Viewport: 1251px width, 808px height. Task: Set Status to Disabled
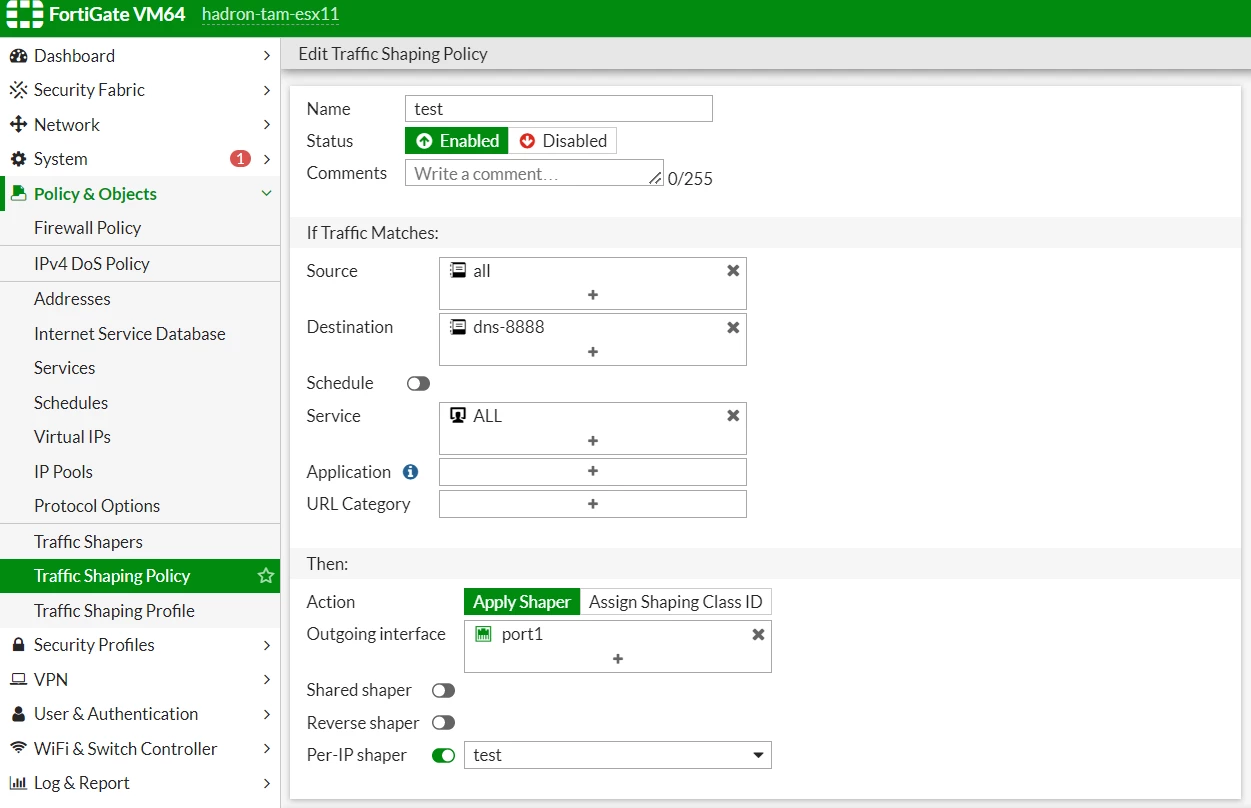(563, 141)
